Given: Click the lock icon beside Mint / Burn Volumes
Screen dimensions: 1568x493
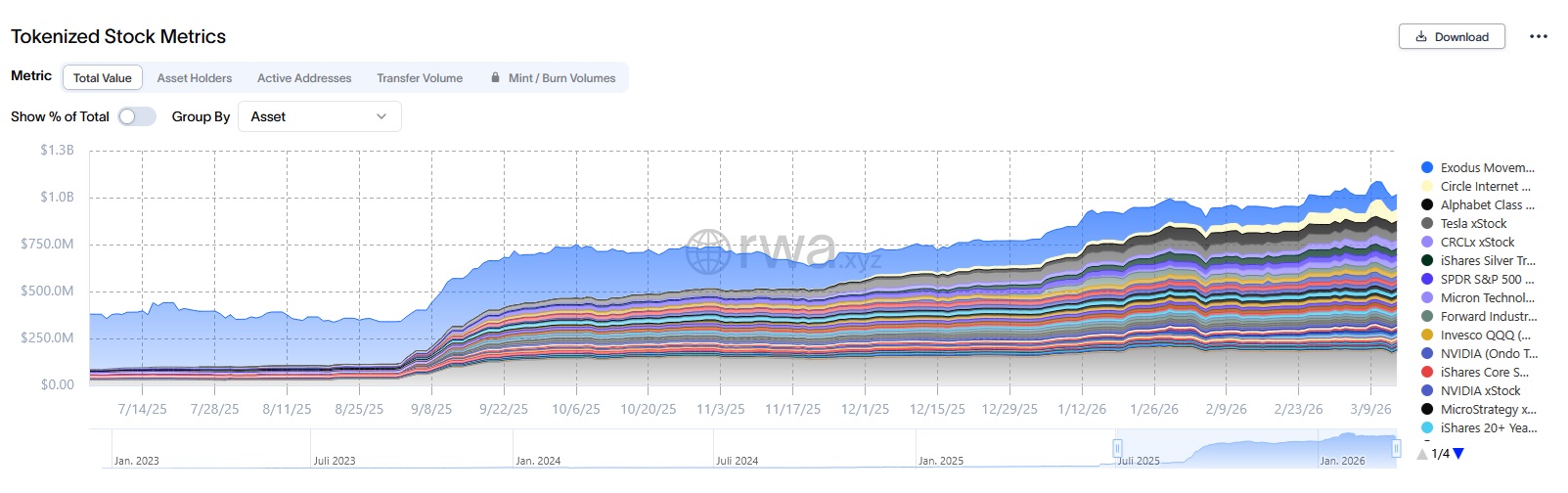Looking at the screenshot, I should [496, 77].
